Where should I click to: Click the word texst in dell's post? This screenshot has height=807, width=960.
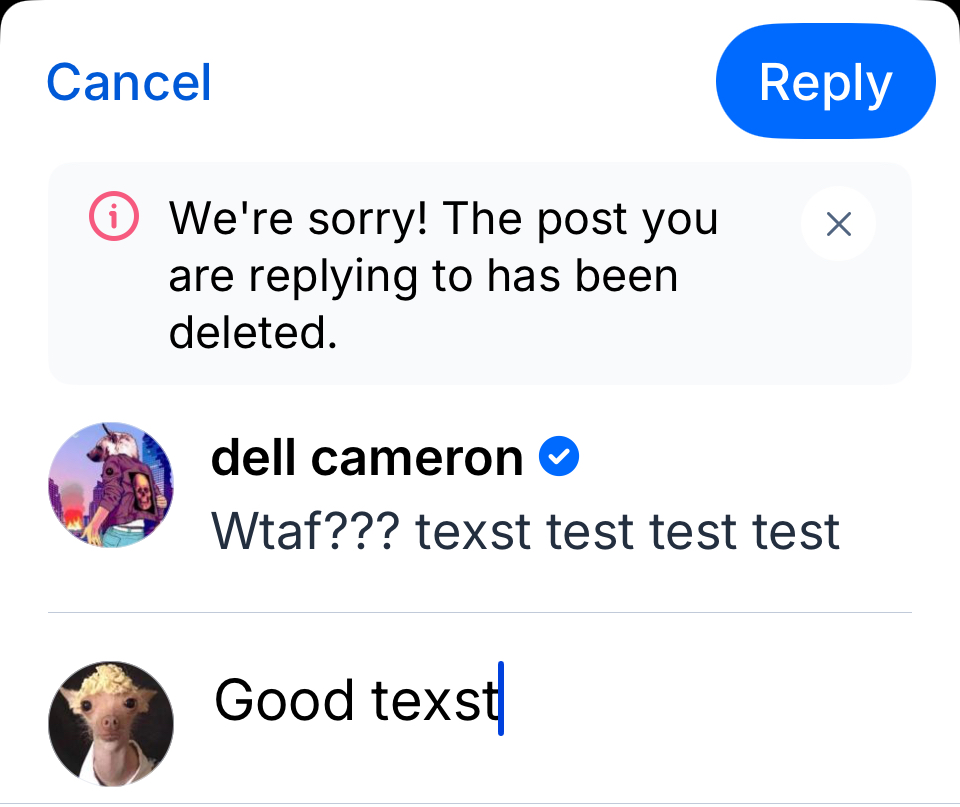coord(473,532)
